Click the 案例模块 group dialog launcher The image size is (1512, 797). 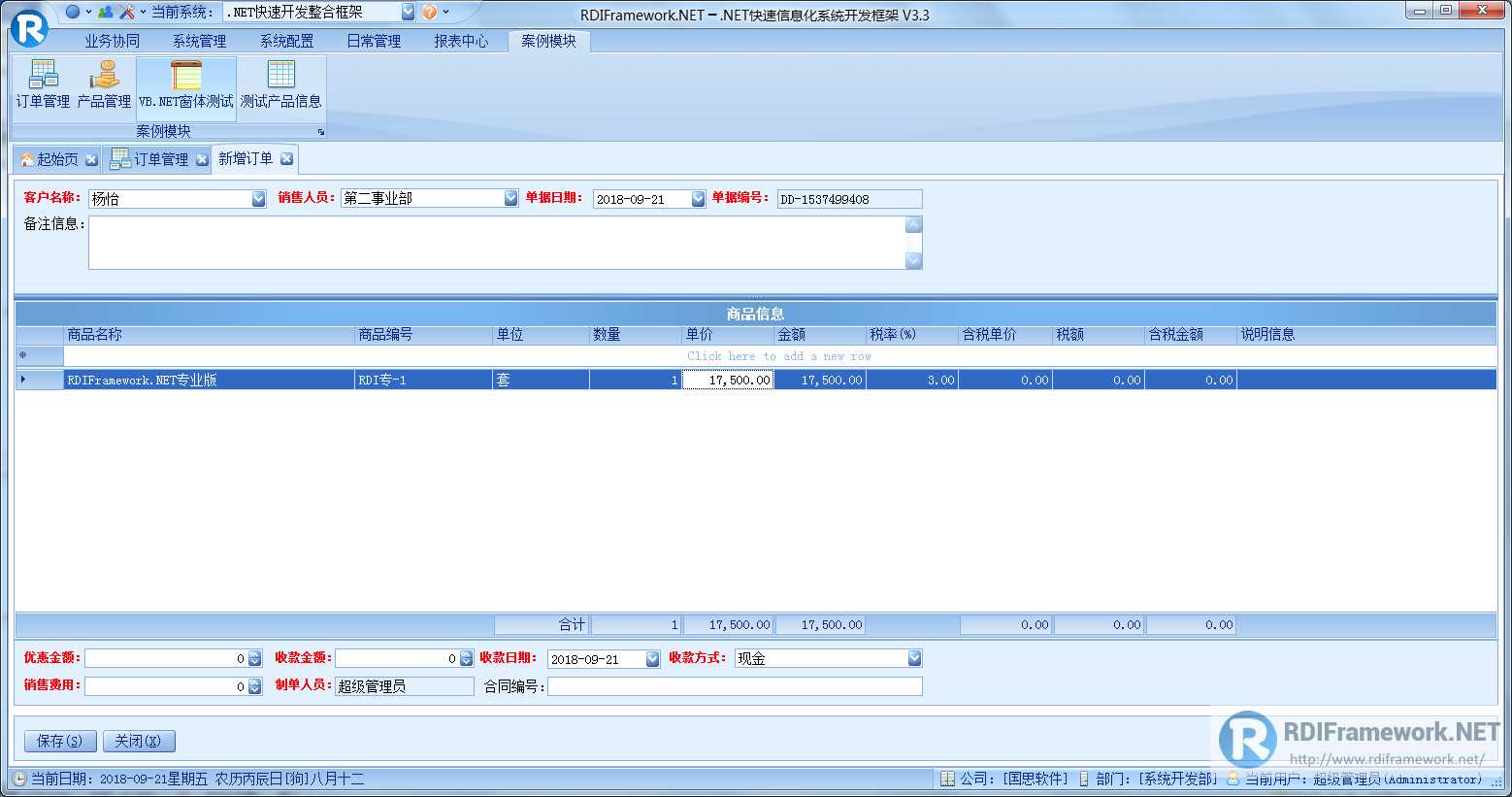tap(321, 132)
